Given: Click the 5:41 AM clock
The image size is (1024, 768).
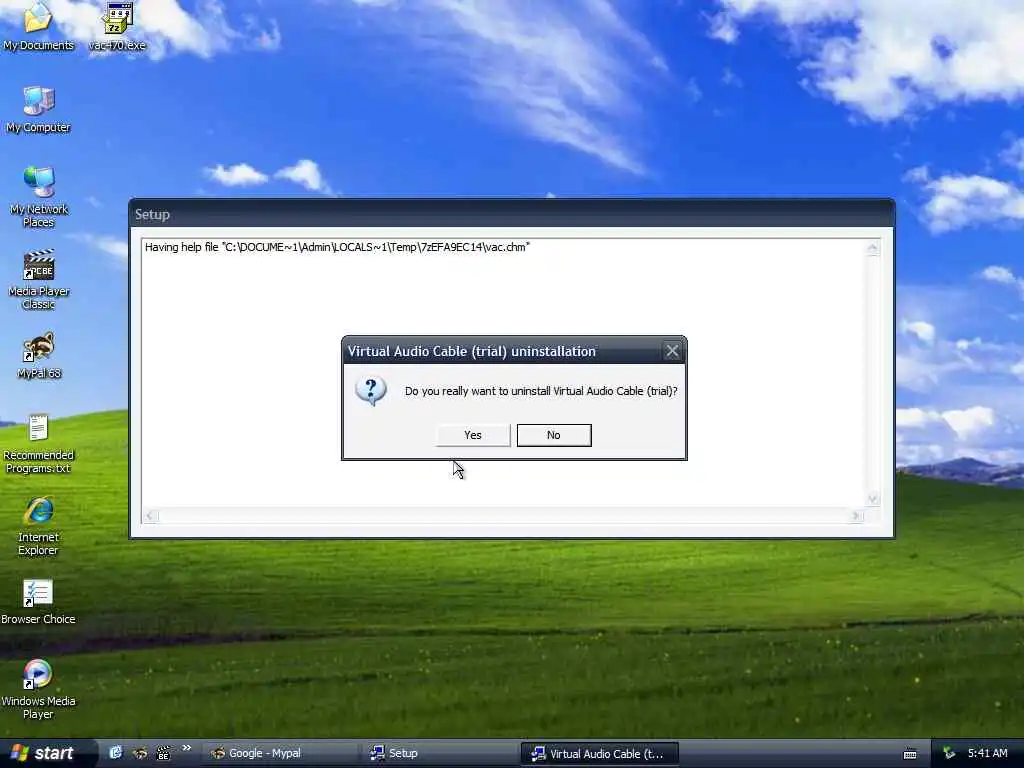Looking at the screenshot, I should 987,753.
